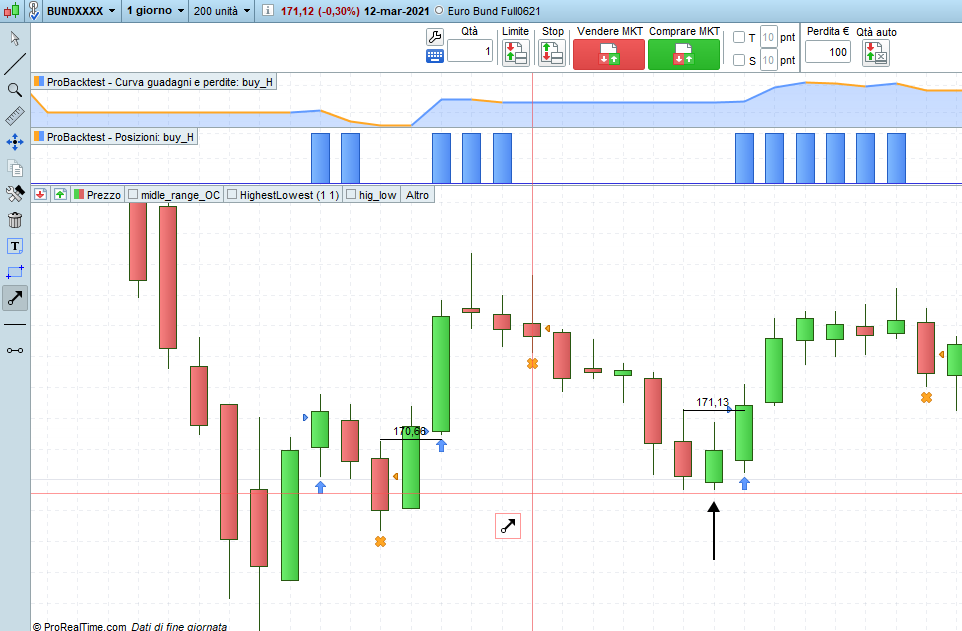Enable the T target checkbox
Image resolution: width=962 pixels, height=631 pixels.
coord(739,37)
